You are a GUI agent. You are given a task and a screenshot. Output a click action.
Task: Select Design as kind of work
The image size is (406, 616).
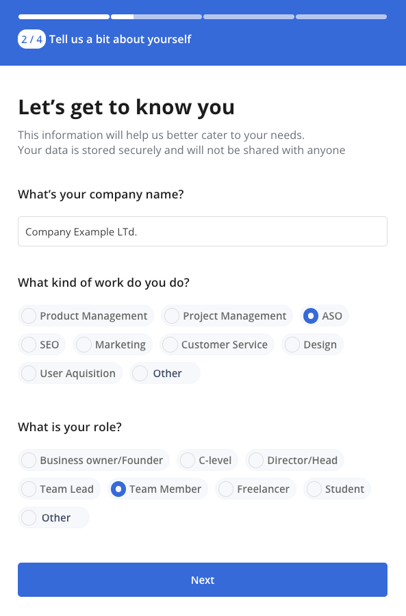(x=312, y=345)
